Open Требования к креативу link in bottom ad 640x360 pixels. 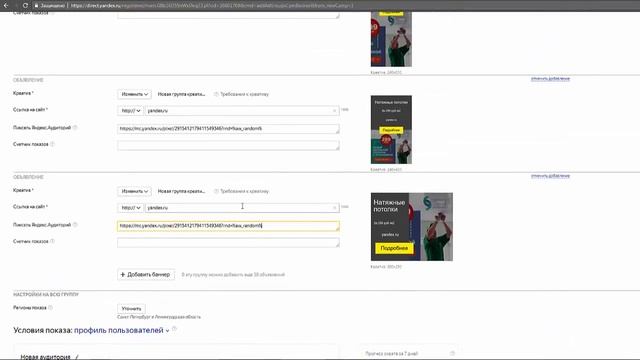[x=244, y=191]
